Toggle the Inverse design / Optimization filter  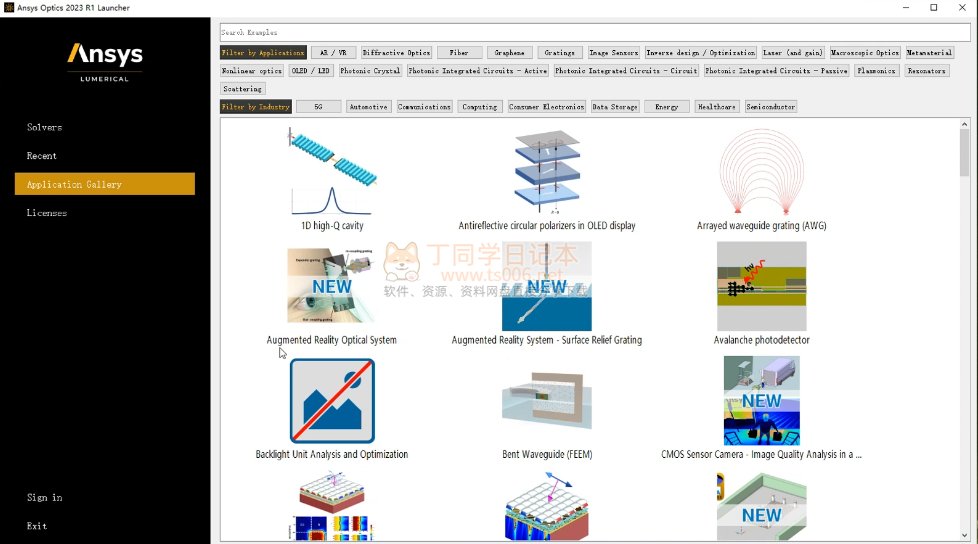(700, 52)
